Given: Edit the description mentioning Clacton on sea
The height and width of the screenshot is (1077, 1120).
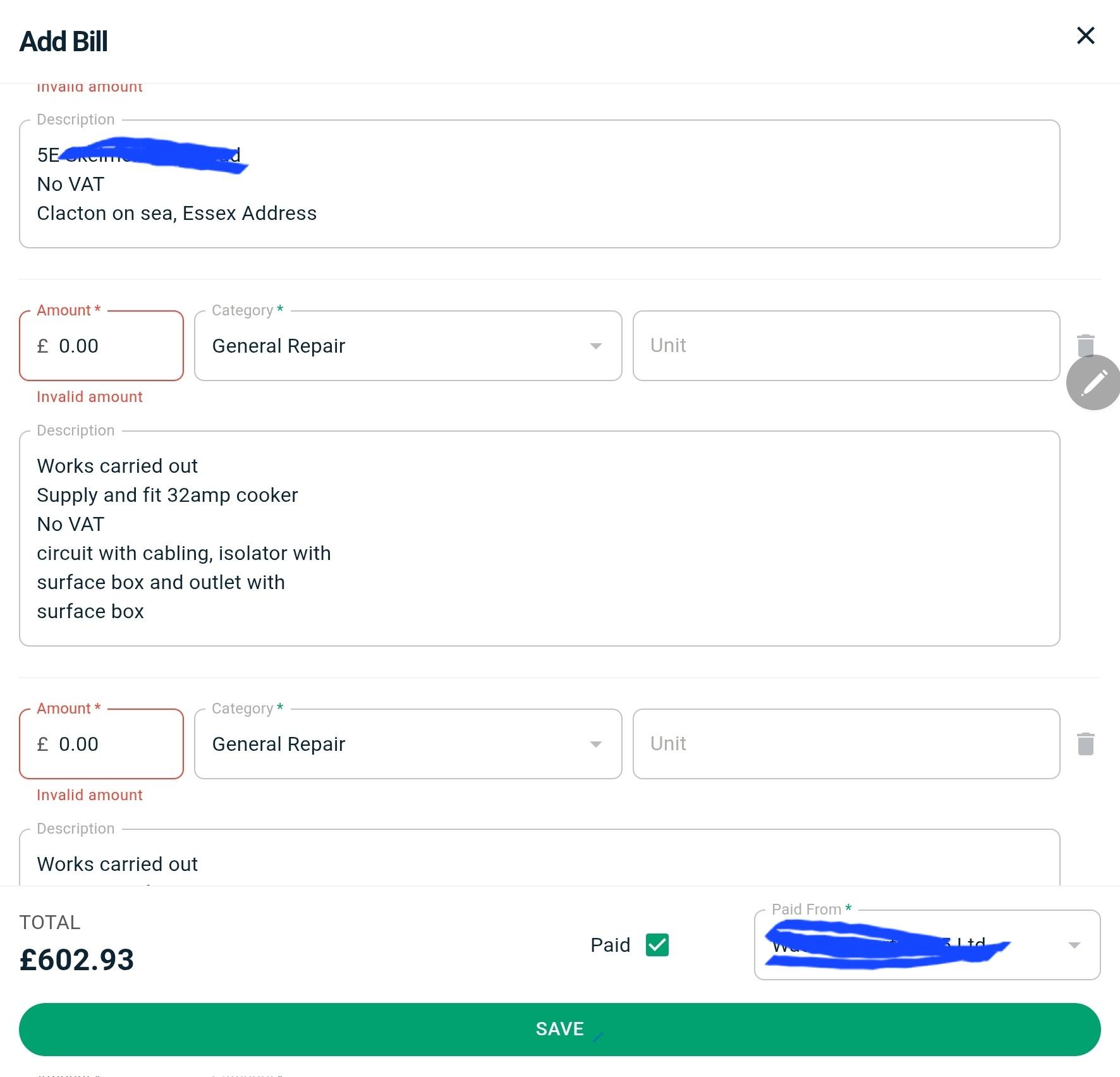Looking at the screenshot, I should (x=539, y=185).
